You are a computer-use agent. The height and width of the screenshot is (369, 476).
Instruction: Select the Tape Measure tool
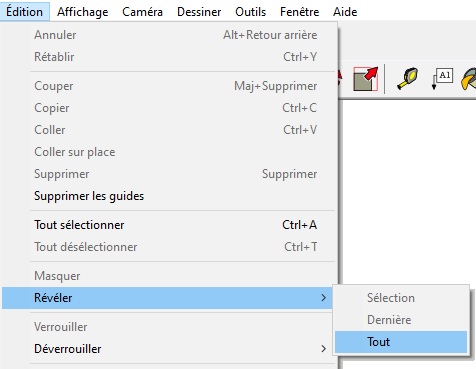pos(407,79)
